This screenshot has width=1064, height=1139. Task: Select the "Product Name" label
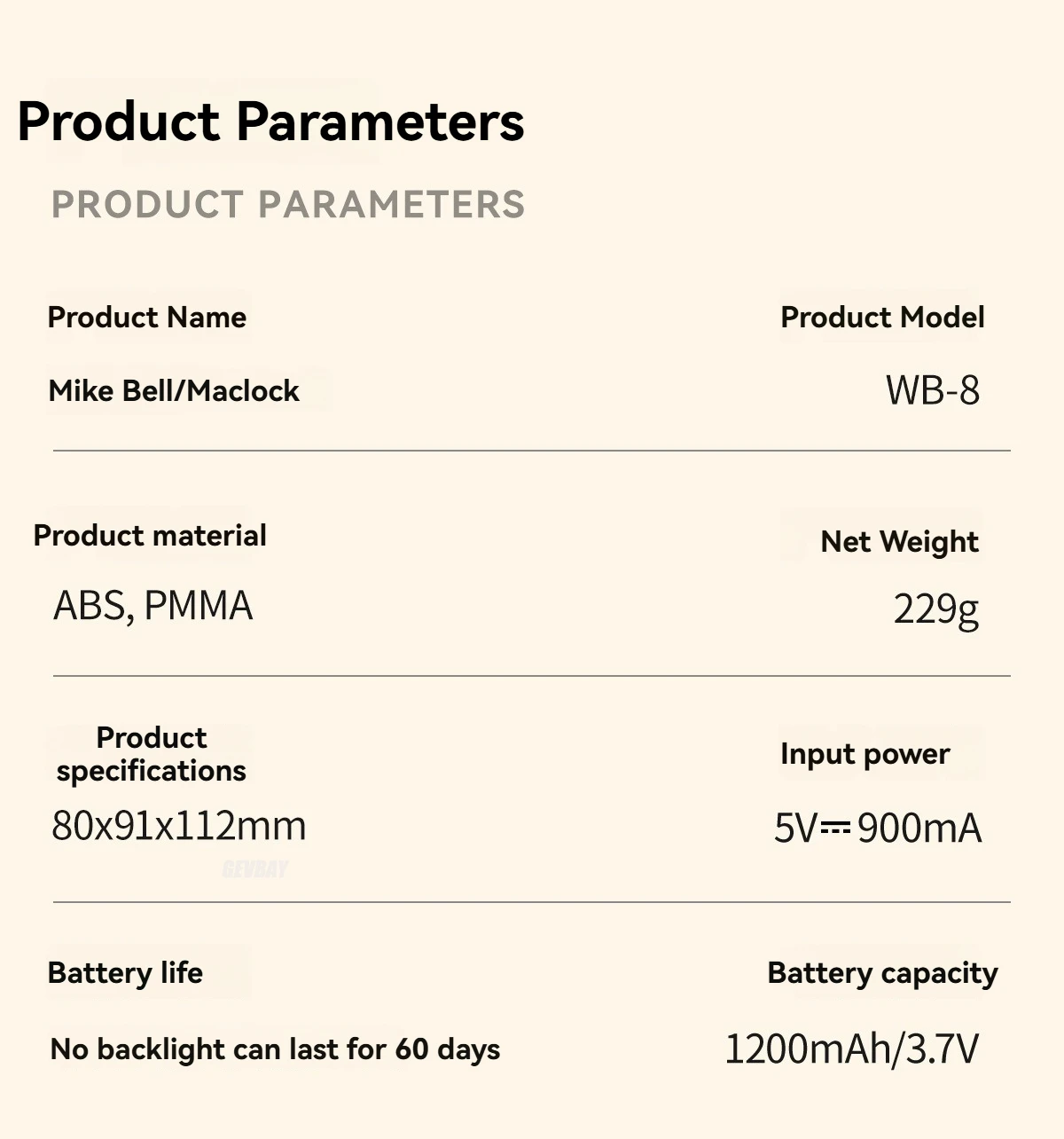[x=147, y=318]
